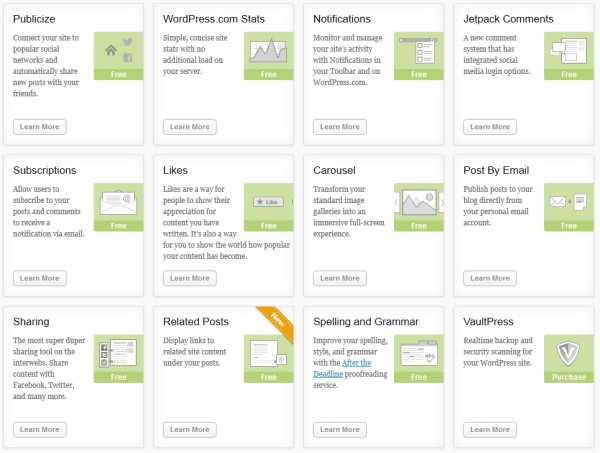Image resolution: width=600 pixels, height=453 pixels.
Task: Click the WordPress.com Stats graph icon
Action: click(x=269, y=51)
